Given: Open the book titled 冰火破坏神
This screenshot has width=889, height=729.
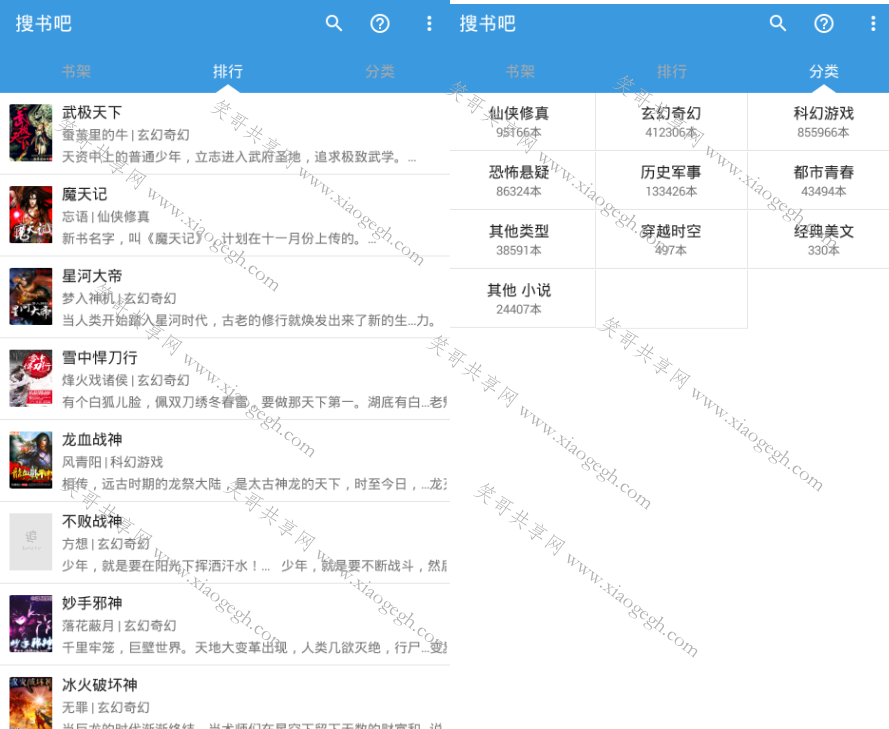Looking at the screenshot, I should click(x=100, y=685).
